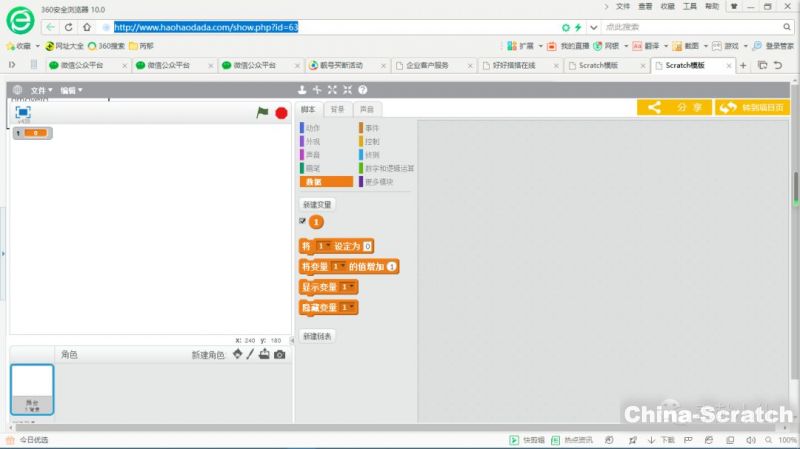Viewport: 800px width, 449px height.
Task: Select the stamp duplicate tool
Action: (302, 90)
